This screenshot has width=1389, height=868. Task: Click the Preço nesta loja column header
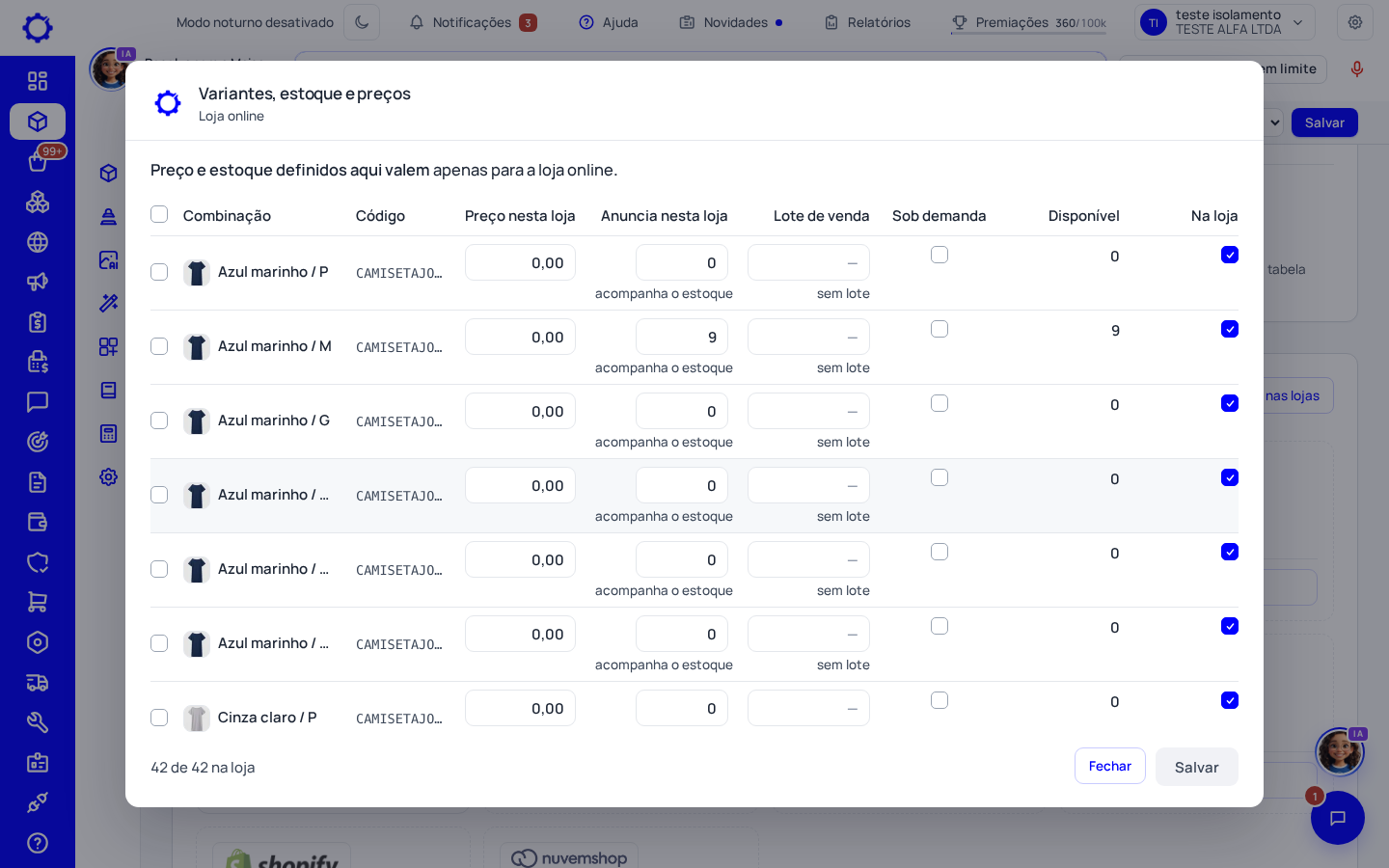click(x=520, y=216)
